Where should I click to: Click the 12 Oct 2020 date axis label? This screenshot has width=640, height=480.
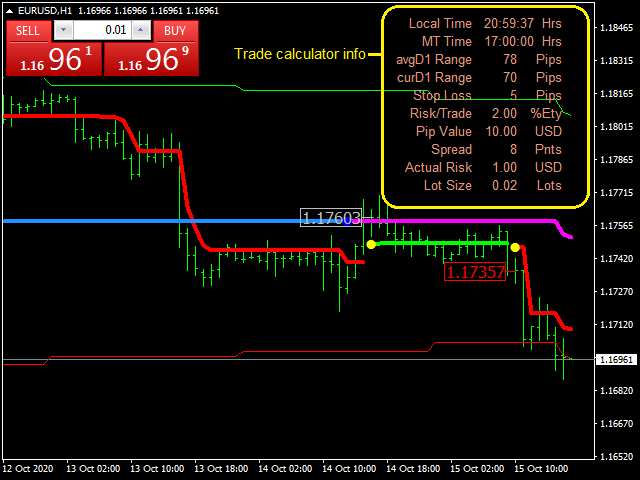pos(28,469)
